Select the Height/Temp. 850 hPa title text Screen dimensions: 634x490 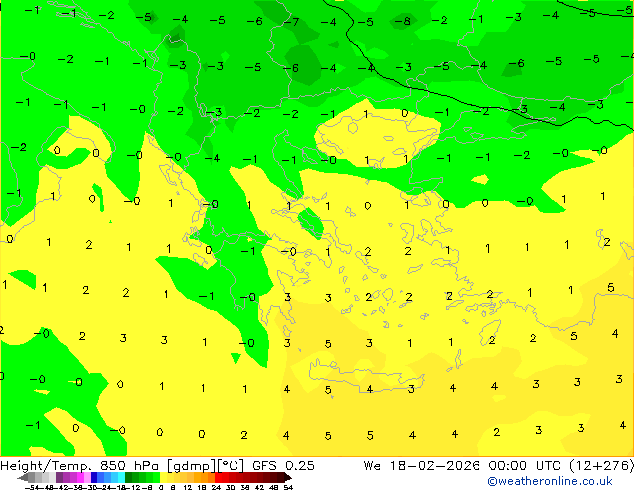80,466
